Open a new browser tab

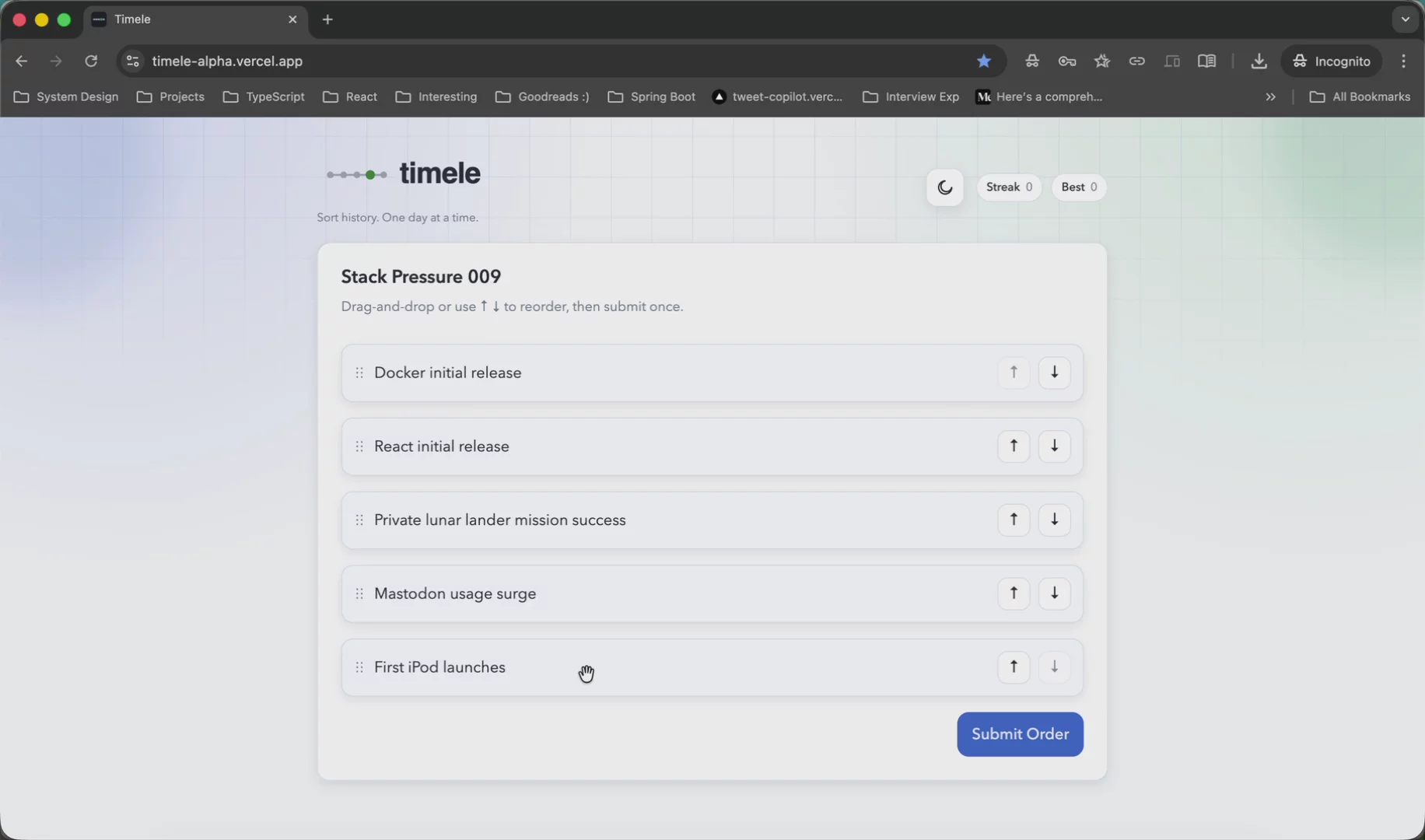[327, 19]
